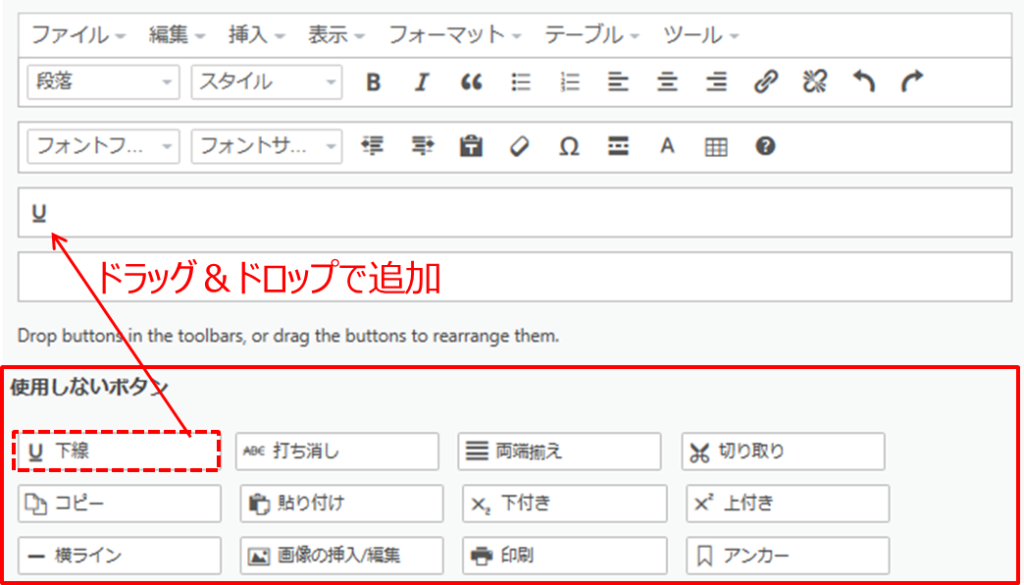Screen dimensions: 1024x585
Task: Expand the スタイル style dropdown
Action: pyautogui.click(x=266, y=83)
